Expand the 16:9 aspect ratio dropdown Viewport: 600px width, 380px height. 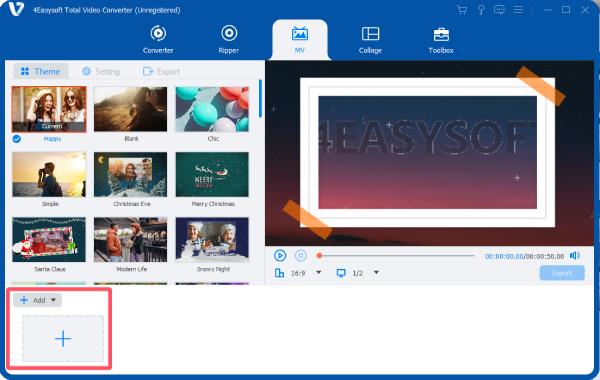[318, 272]
